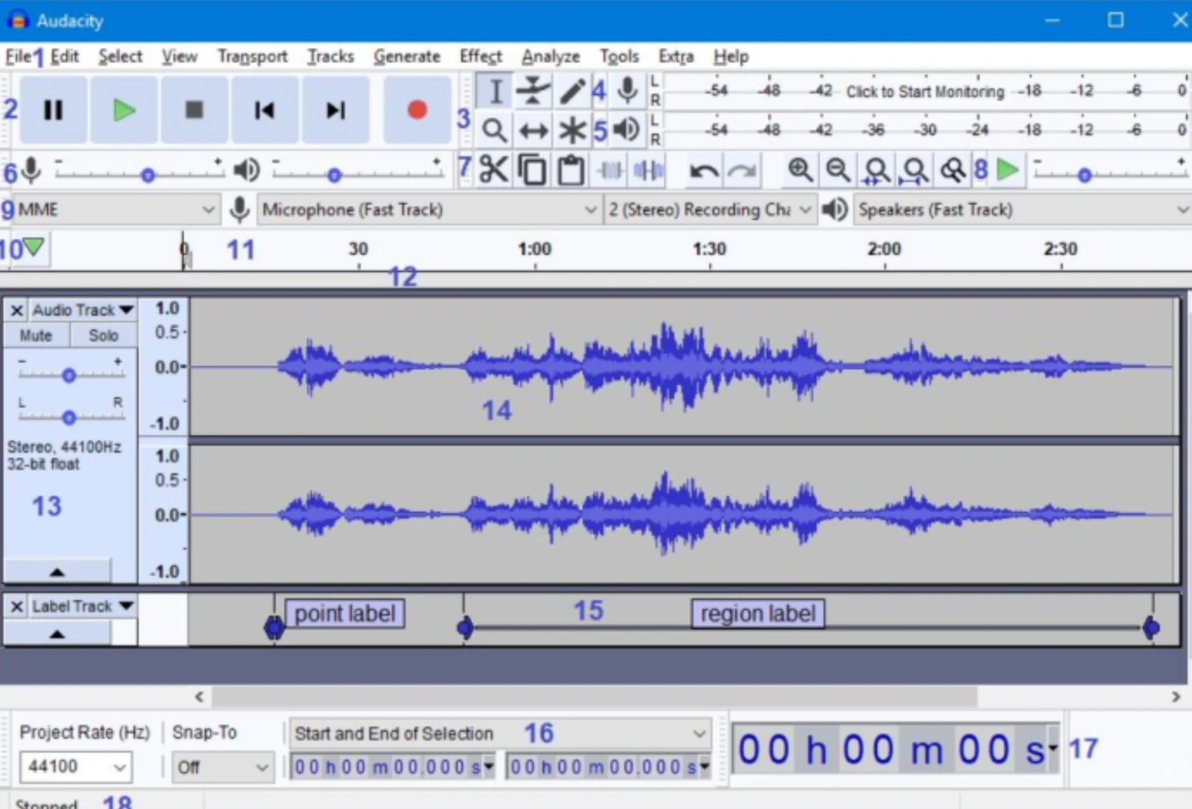Close the Audio Track with X
The height and width of the screenshot is (809, 1192).
point(16,310)
